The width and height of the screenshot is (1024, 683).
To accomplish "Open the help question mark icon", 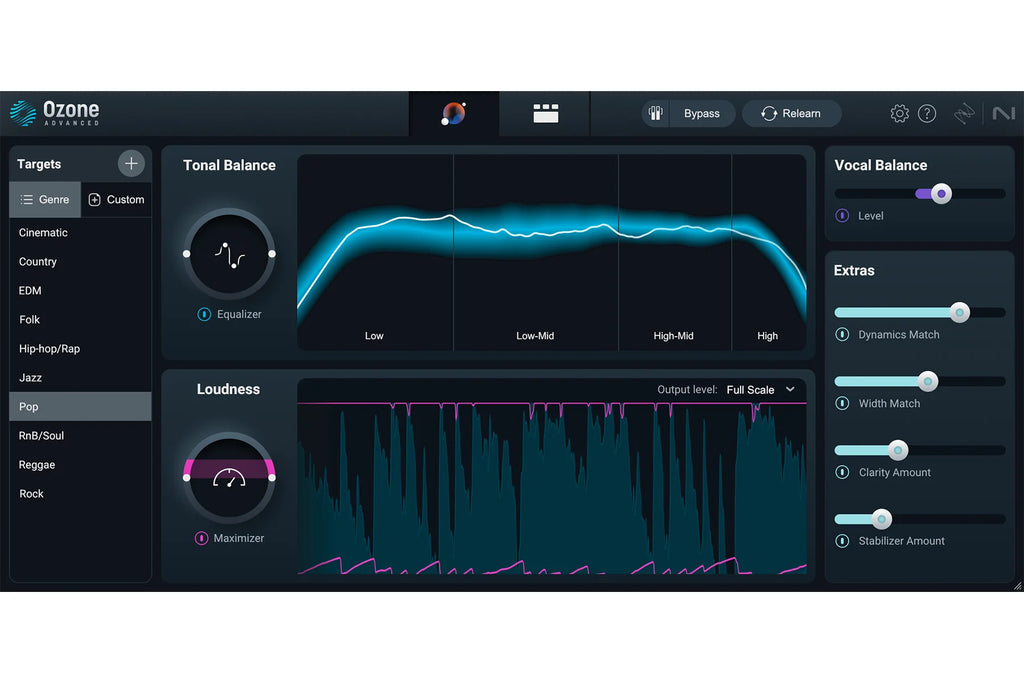I will 927,113.
